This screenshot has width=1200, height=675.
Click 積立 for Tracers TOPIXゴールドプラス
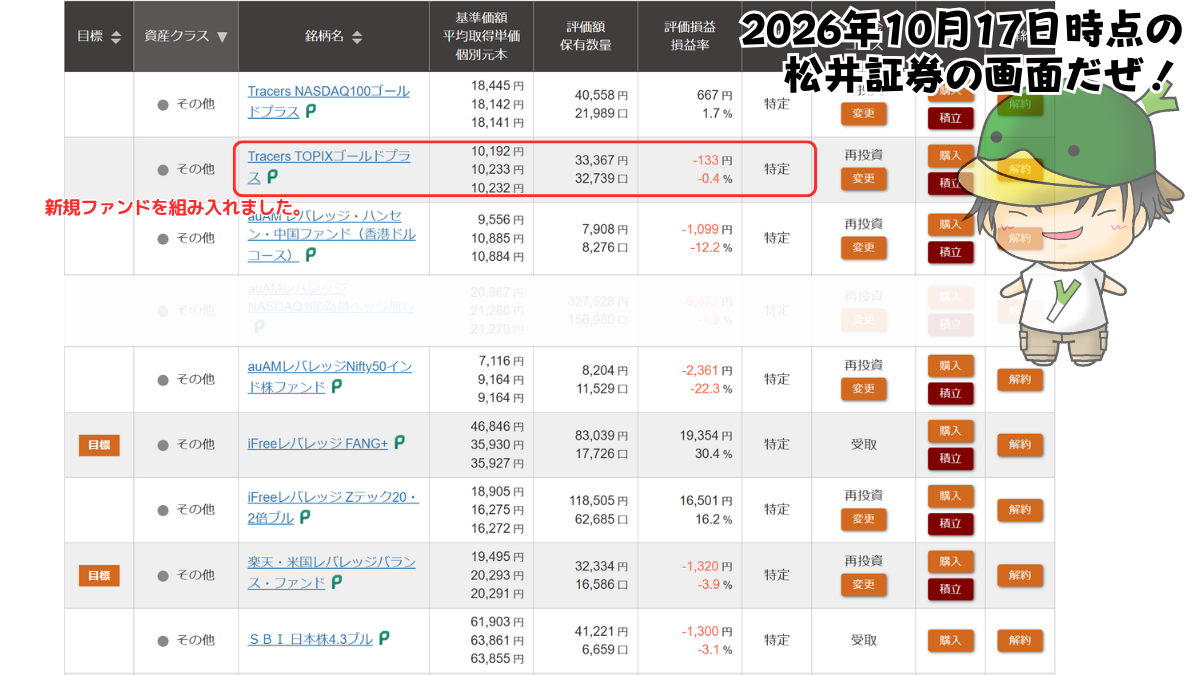[x=950, y=183]
